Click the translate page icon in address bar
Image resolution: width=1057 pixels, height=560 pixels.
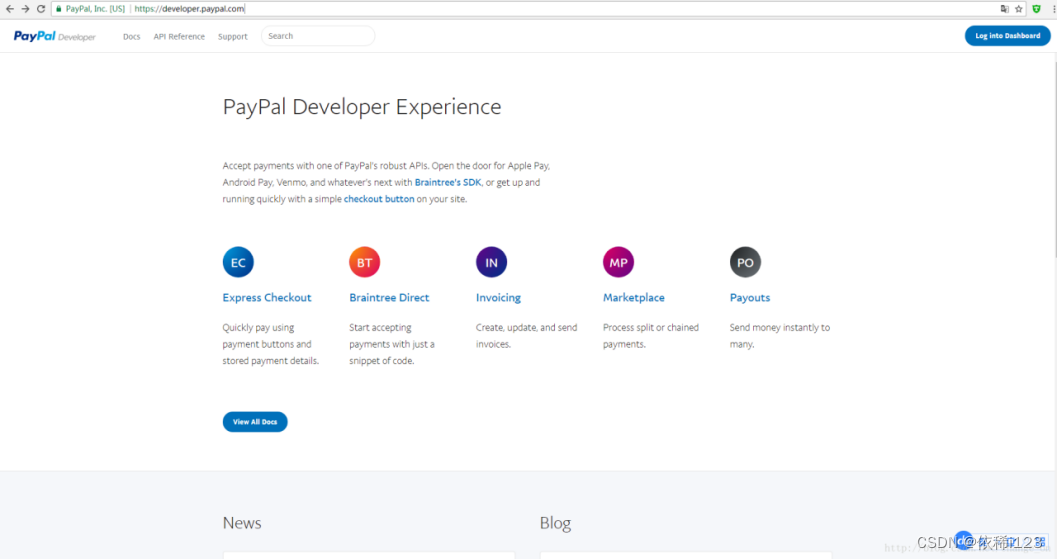(x=1004, y=9)
